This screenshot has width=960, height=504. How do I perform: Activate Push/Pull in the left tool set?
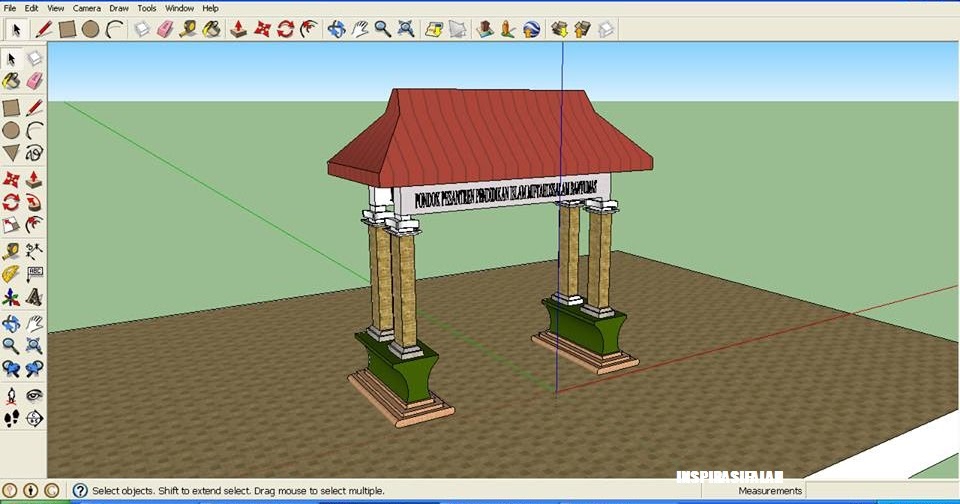(34, 179)
